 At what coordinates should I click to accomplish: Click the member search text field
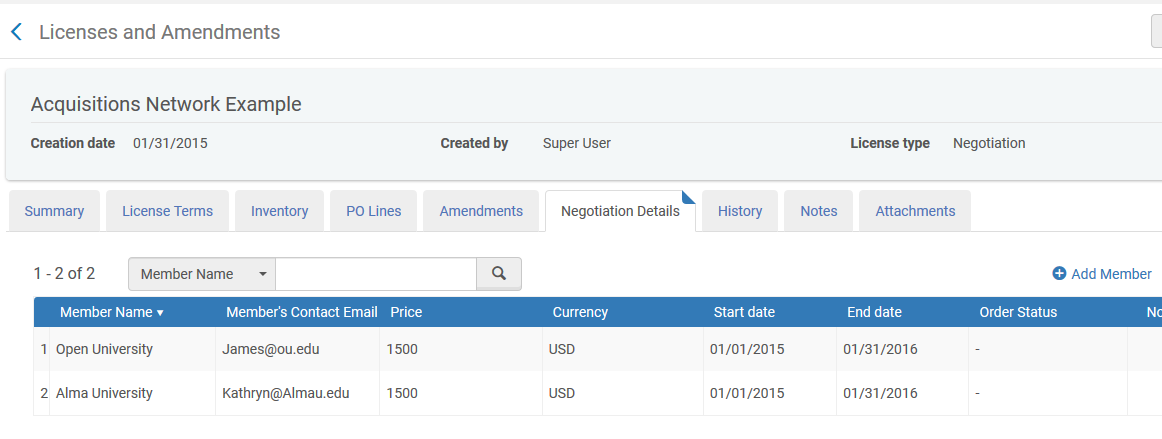click(376, 274)
